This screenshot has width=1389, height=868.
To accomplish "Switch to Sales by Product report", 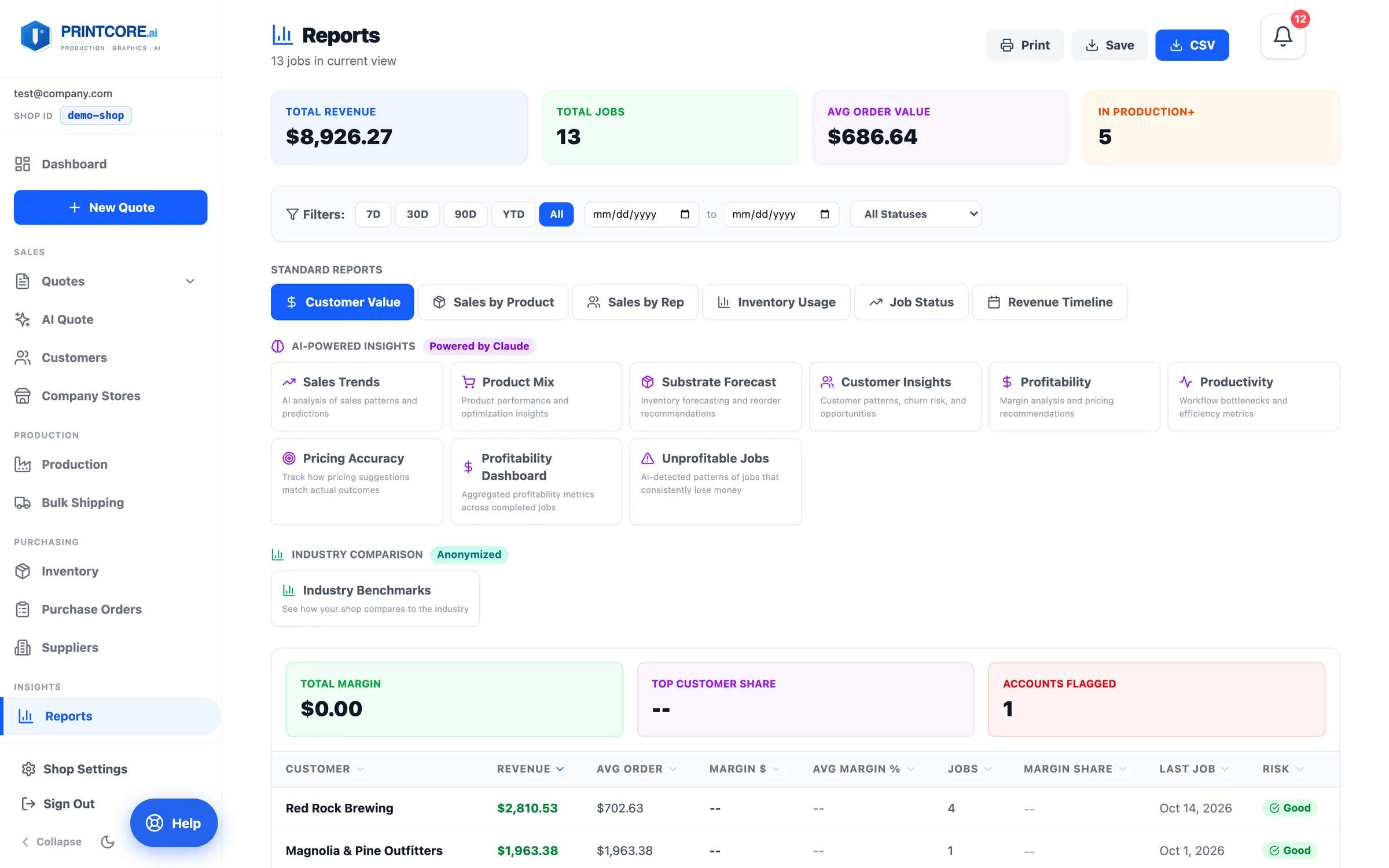I will point(493,302).
